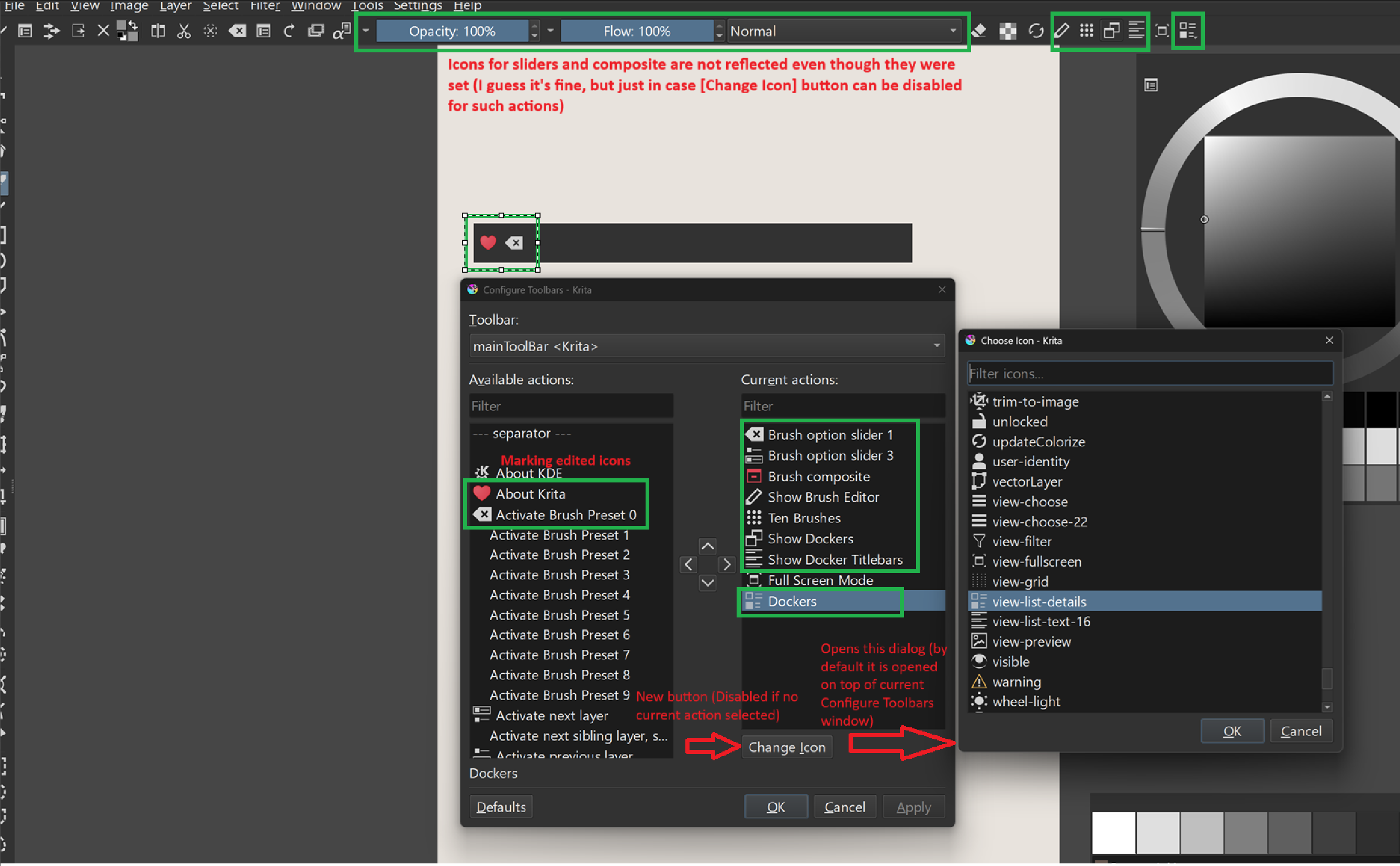1400x866 pixels.
Task: Toggle Show Dockers toolbar icon
Action: [x=1111, y=30]
